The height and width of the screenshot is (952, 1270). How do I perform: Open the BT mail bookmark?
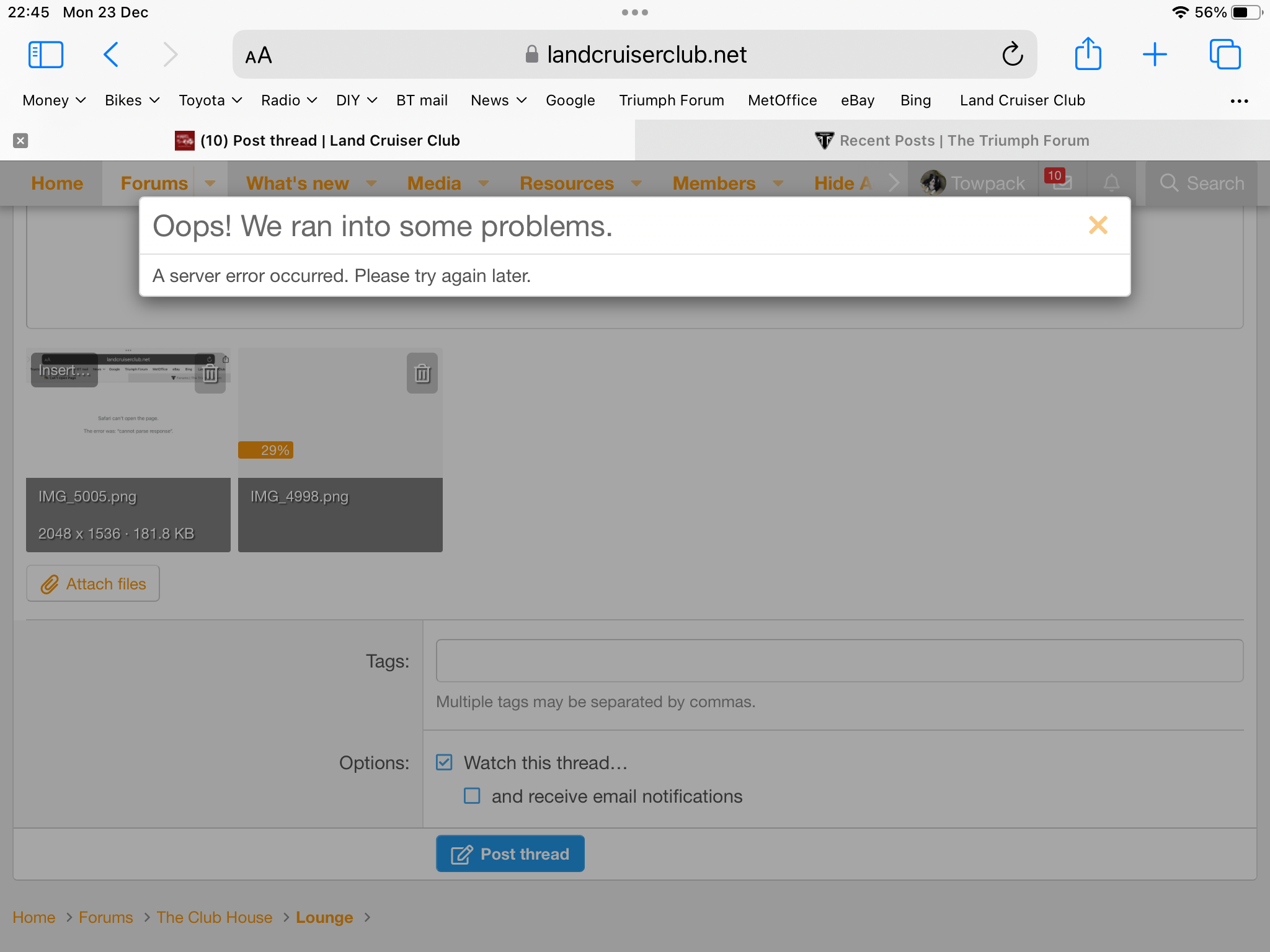(422, 100)
